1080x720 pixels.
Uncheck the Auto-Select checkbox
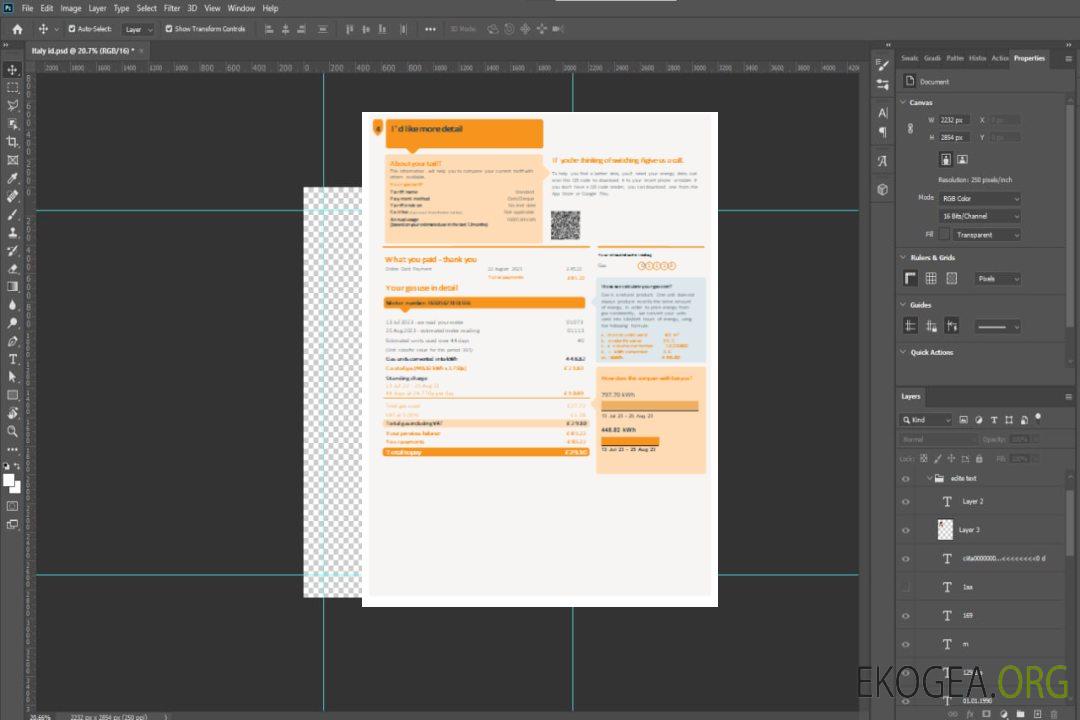click(x=72, y=29)
